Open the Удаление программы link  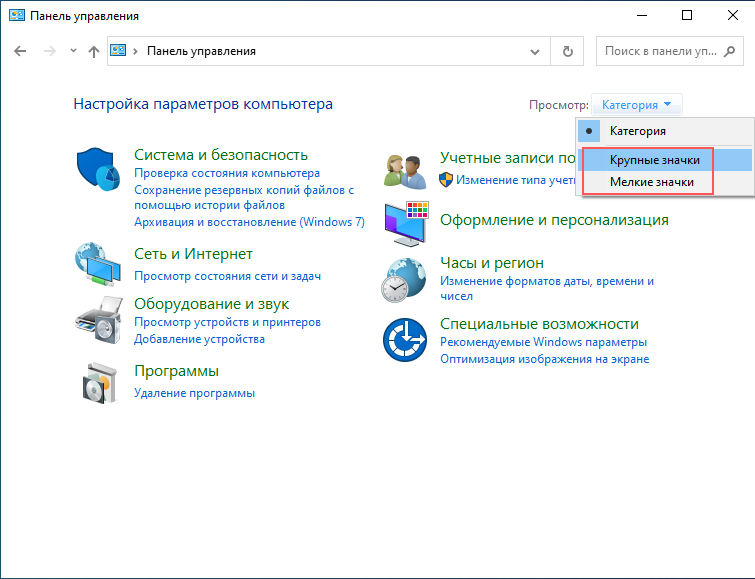(x=195, y=393)
